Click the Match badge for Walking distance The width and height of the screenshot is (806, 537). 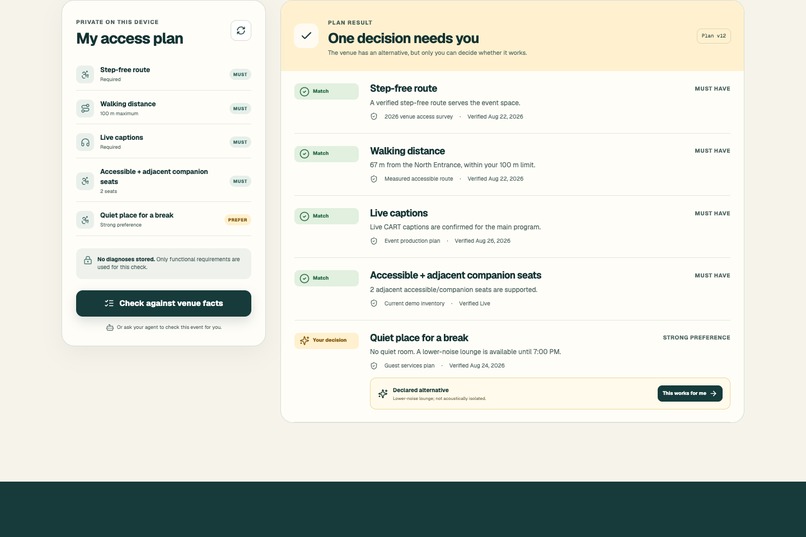click(326, 154)
